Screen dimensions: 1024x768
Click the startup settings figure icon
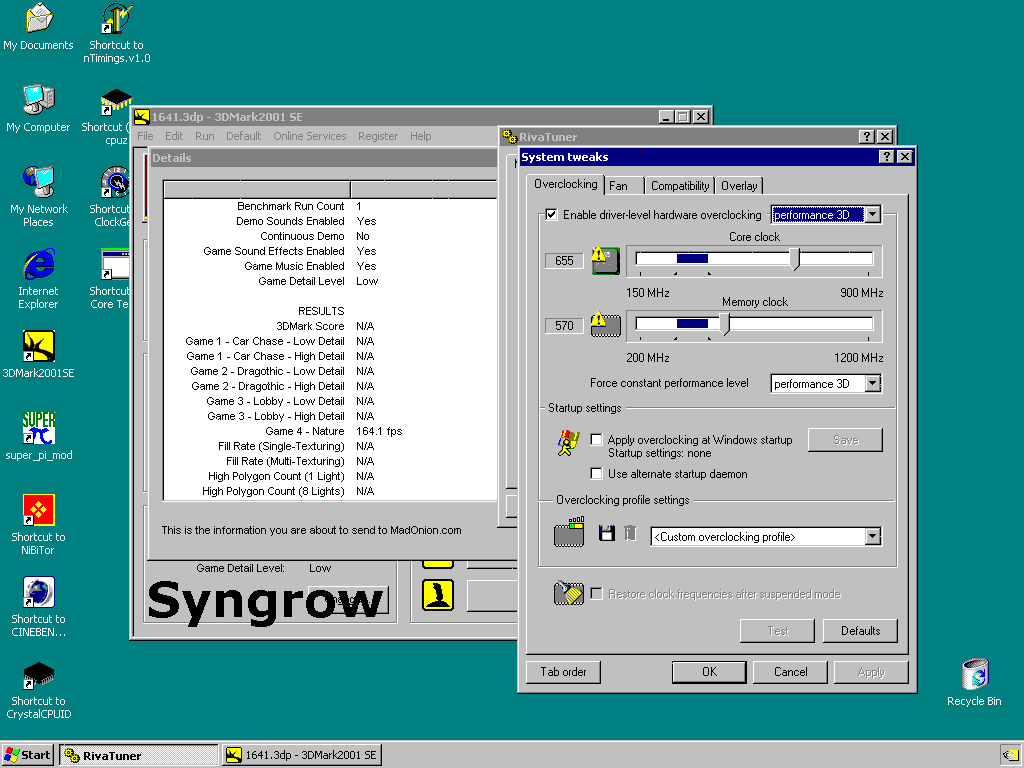tap(568, 442)
